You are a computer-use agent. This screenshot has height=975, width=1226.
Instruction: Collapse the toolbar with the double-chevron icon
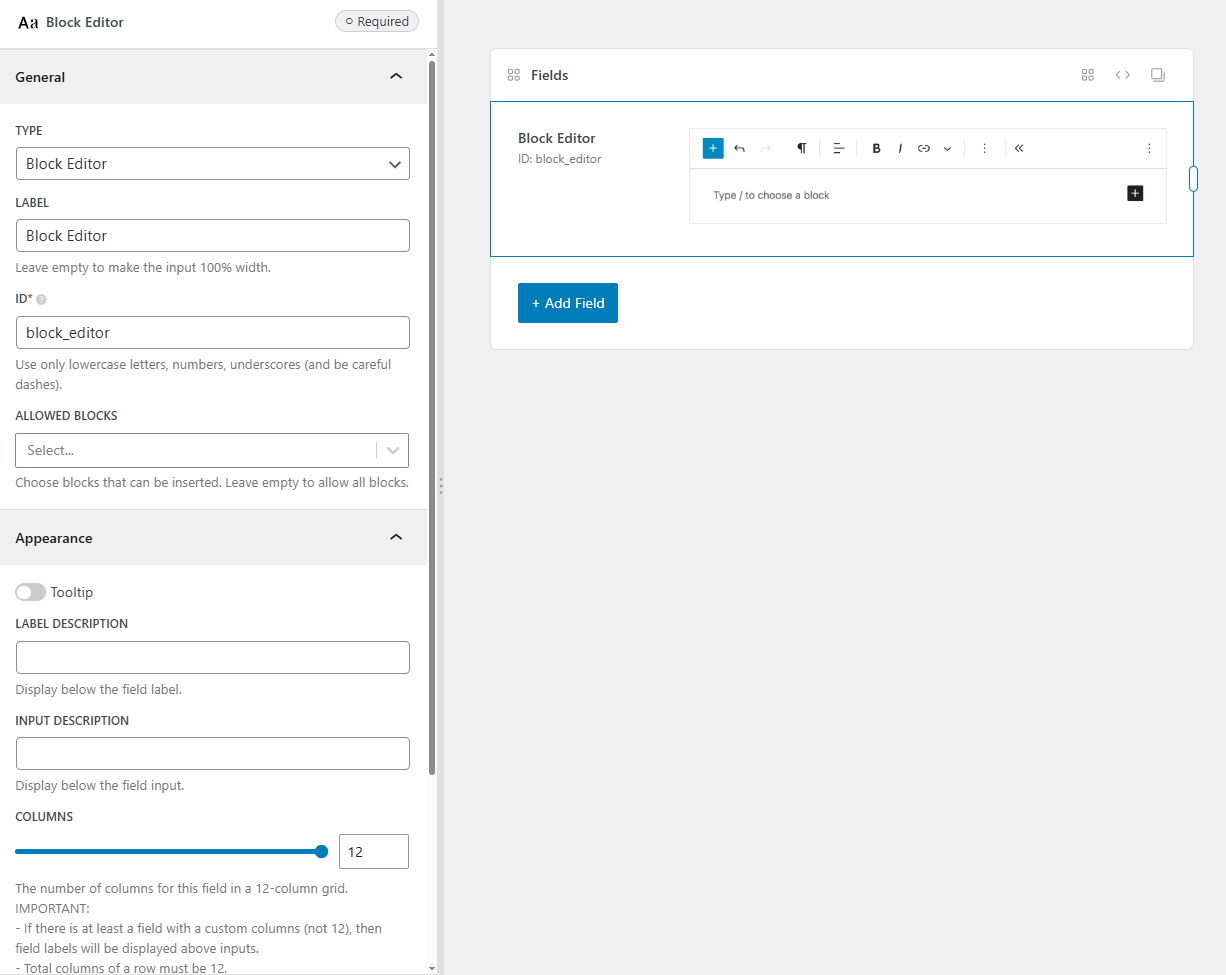pos(1018,148)
